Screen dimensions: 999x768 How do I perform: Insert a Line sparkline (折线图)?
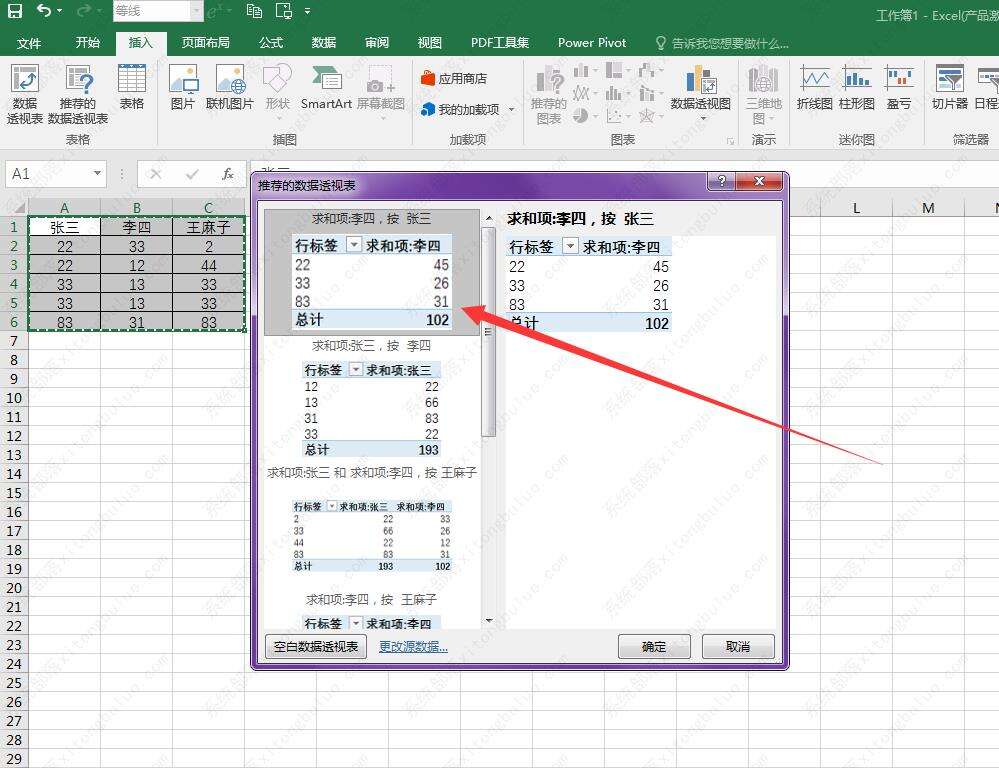(x=815, y=88)
